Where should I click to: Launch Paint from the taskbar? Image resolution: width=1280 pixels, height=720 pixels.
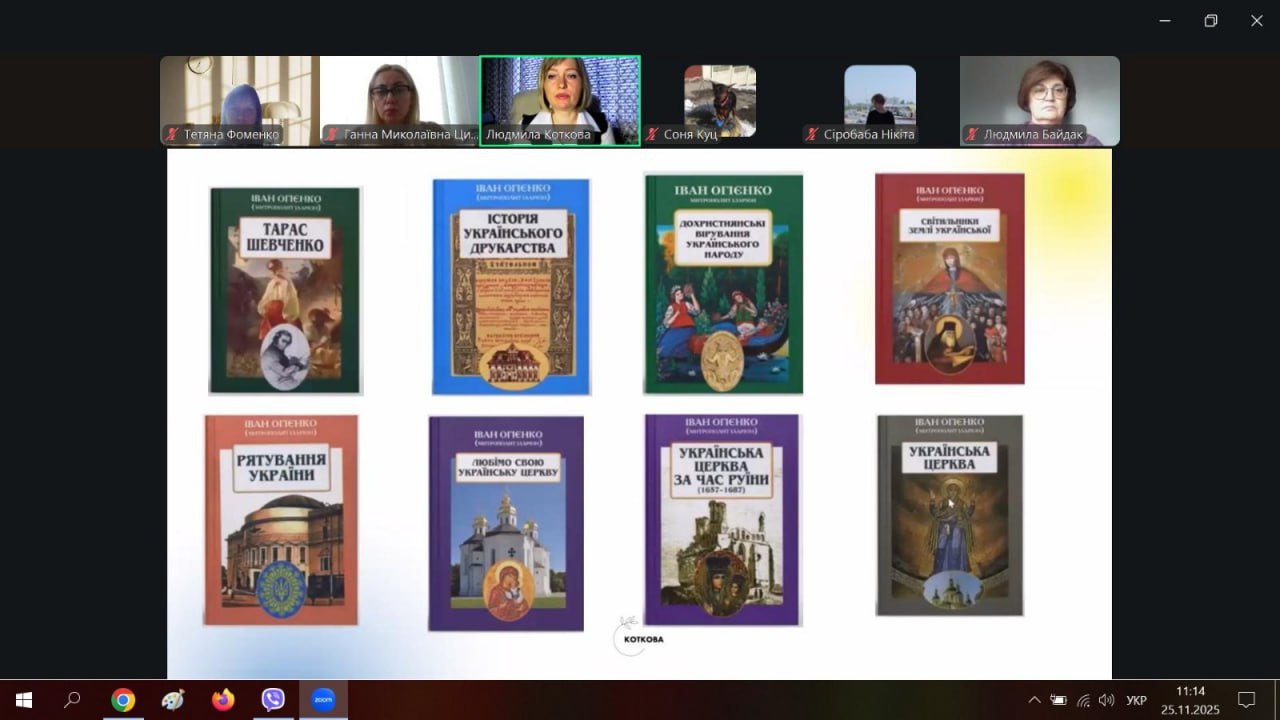[173, 700]
